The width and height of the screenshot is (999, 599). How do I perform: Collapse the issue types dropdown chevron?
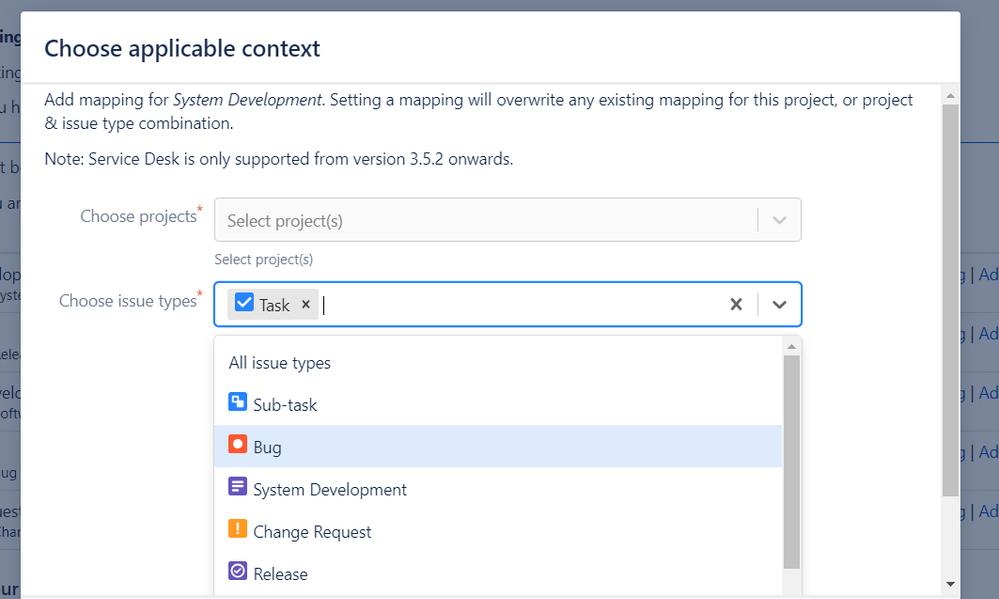780,304
